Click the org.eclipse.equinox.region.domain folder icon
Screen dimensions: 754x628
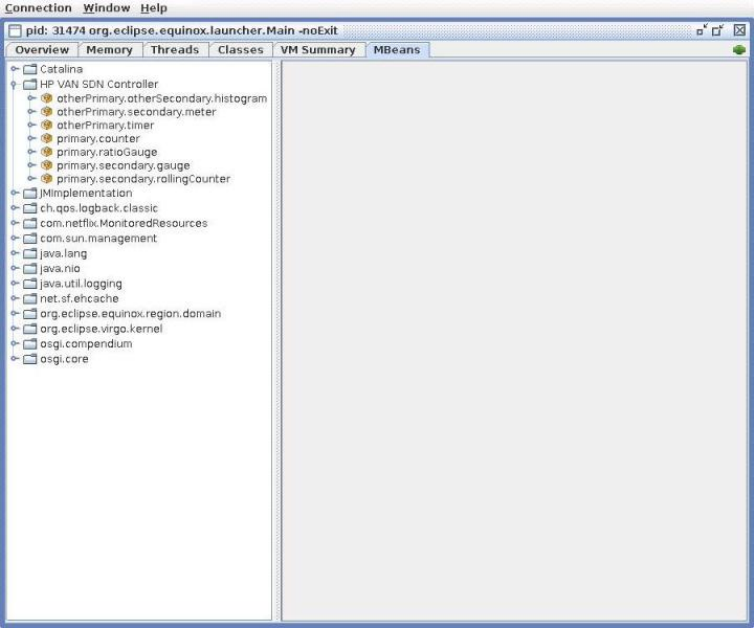coord(30,314)
